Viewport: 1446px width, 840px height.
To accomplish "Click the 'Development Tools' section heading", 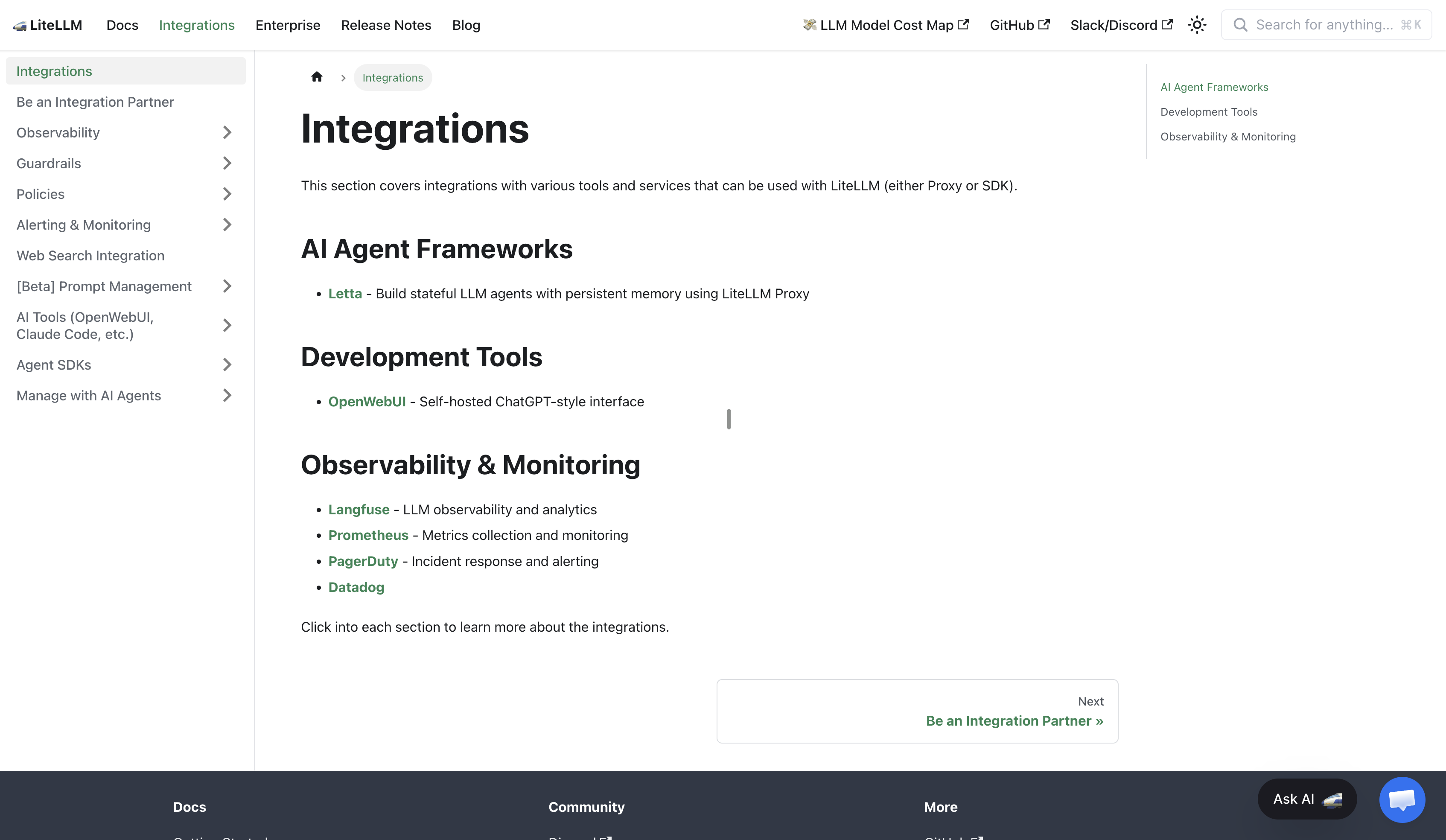I will [x=422, y=357].
